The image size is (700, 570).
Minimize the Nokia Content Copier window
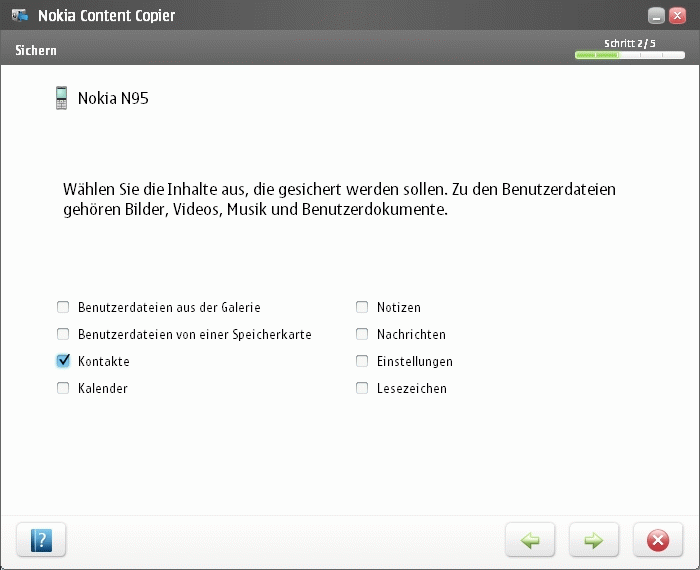656,16
